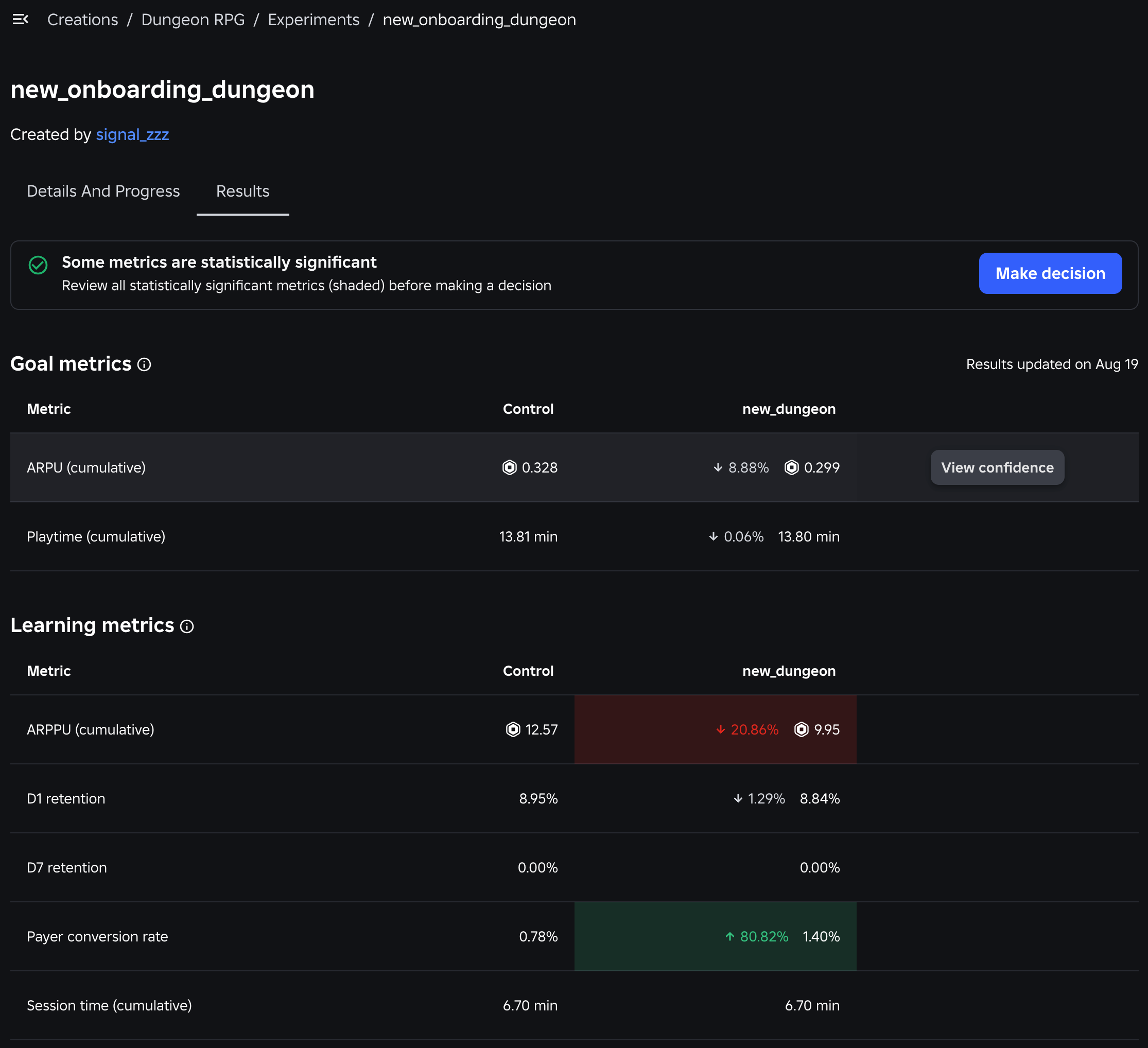Open signal_zzz creator profile link

[133, 134]
